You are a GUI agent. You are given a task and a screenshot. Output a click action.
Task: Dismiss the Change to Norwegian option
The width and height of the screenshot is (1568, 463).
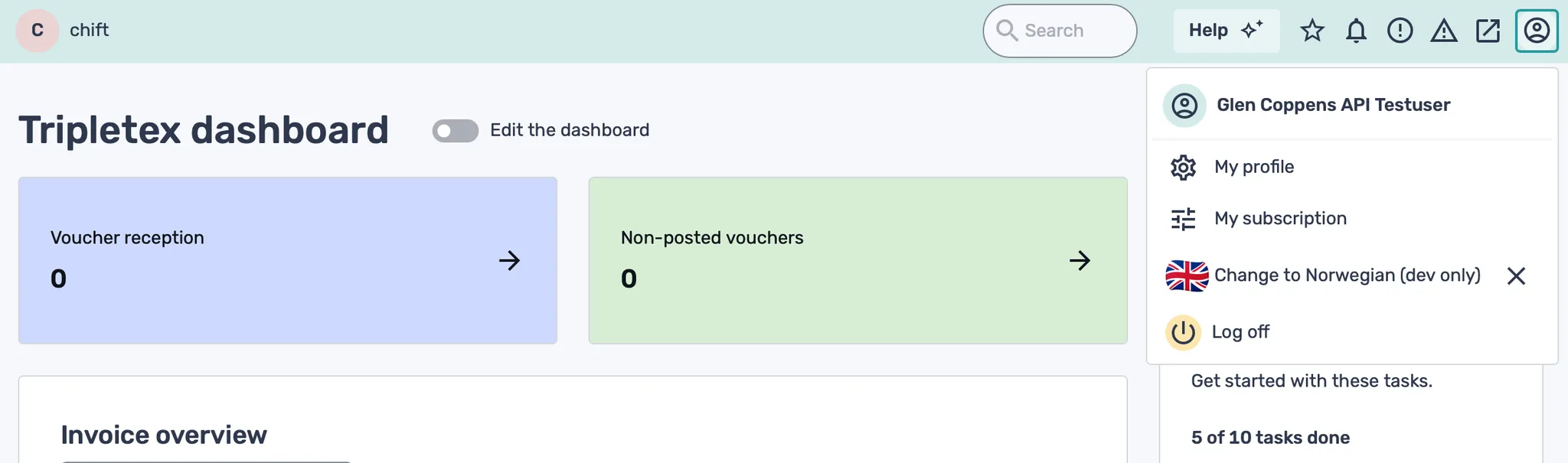[1516, 276]
